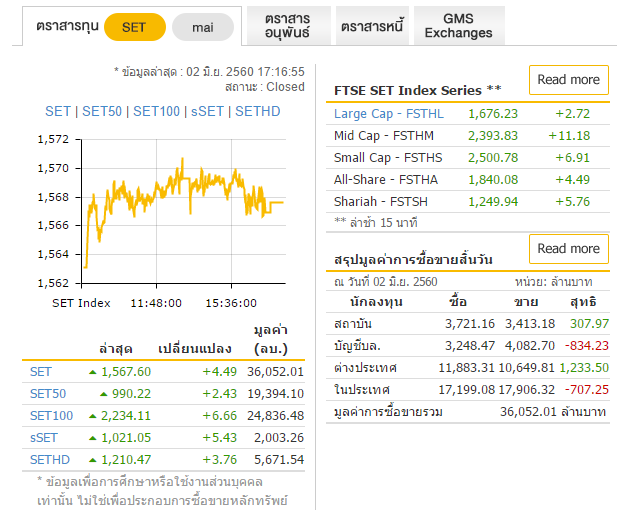This screenshot has height=524, width=620.
Task: Click Read more for trading value summary
Action: click(x=568, y=249)
